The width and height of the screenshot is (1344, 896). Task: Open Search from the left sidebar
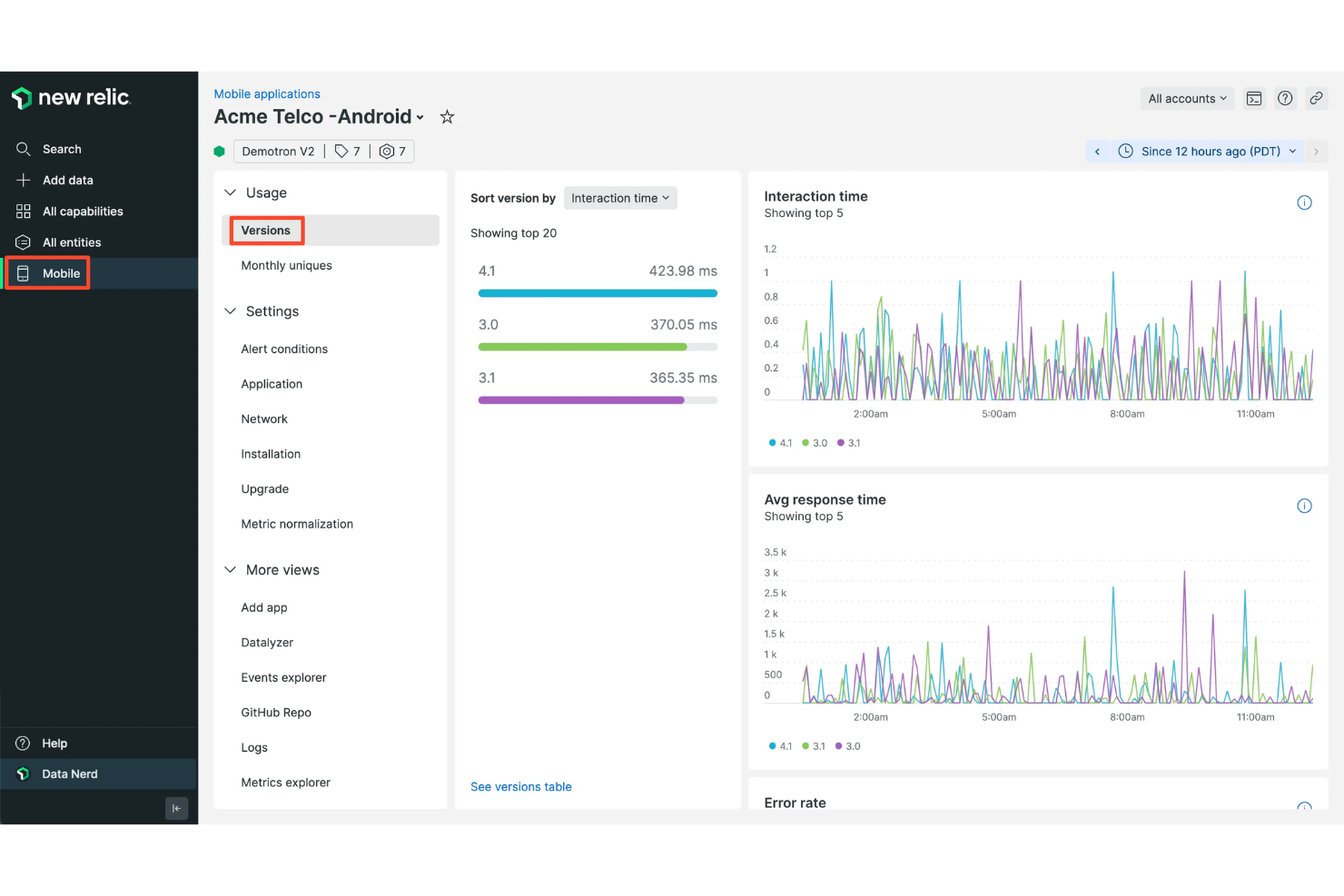click(x=24, y=148)
